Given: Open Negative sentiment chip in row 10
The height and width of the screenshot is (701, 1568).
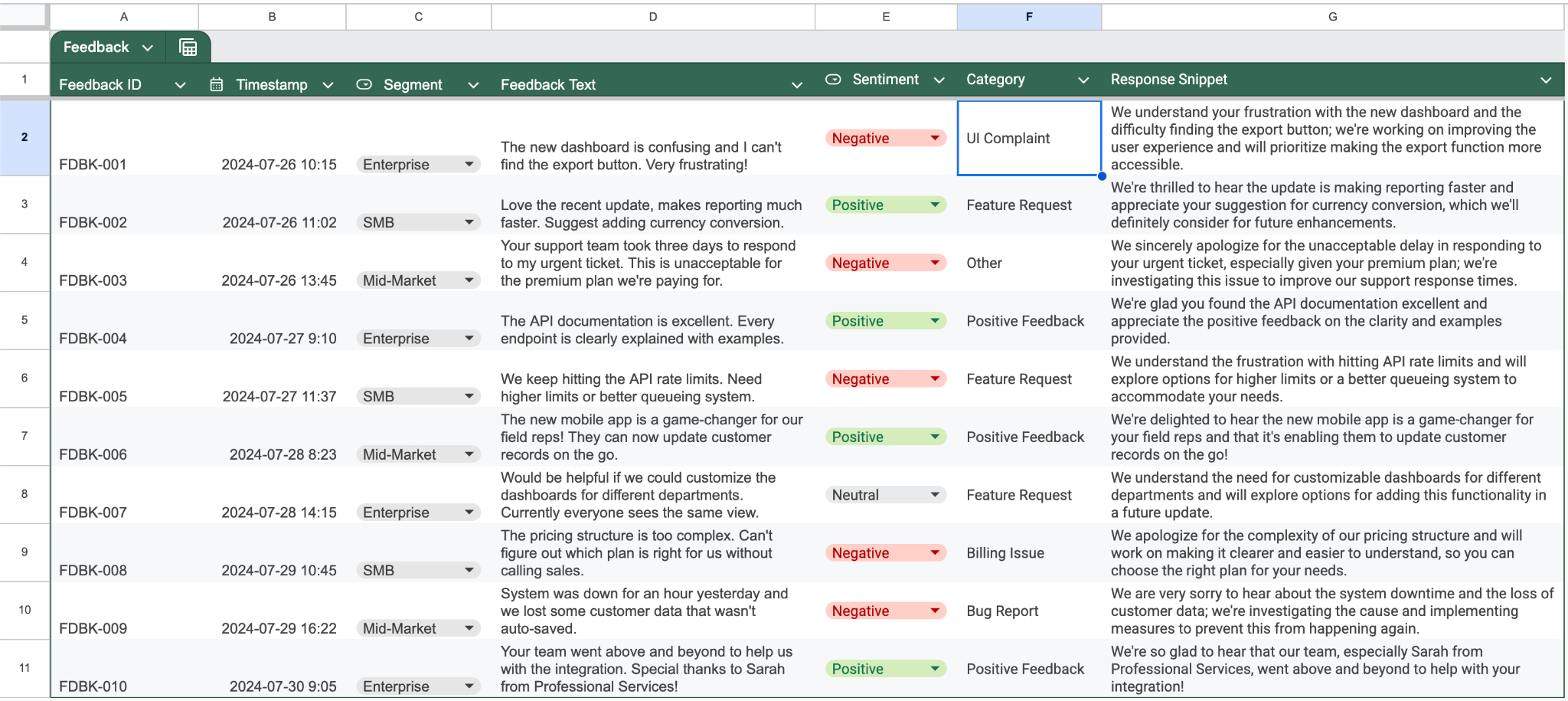Looking at the screenshot, I should coord(886,611).
